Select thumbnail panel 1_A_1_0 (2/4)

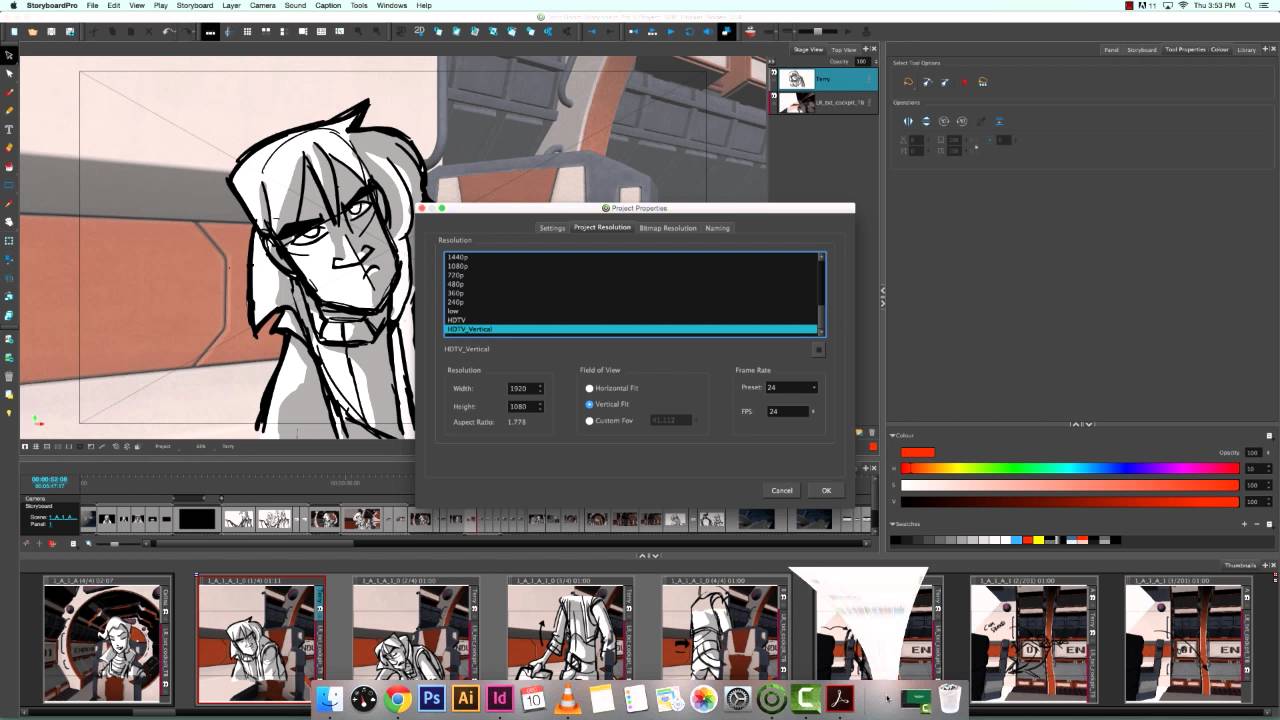[414, 641]
